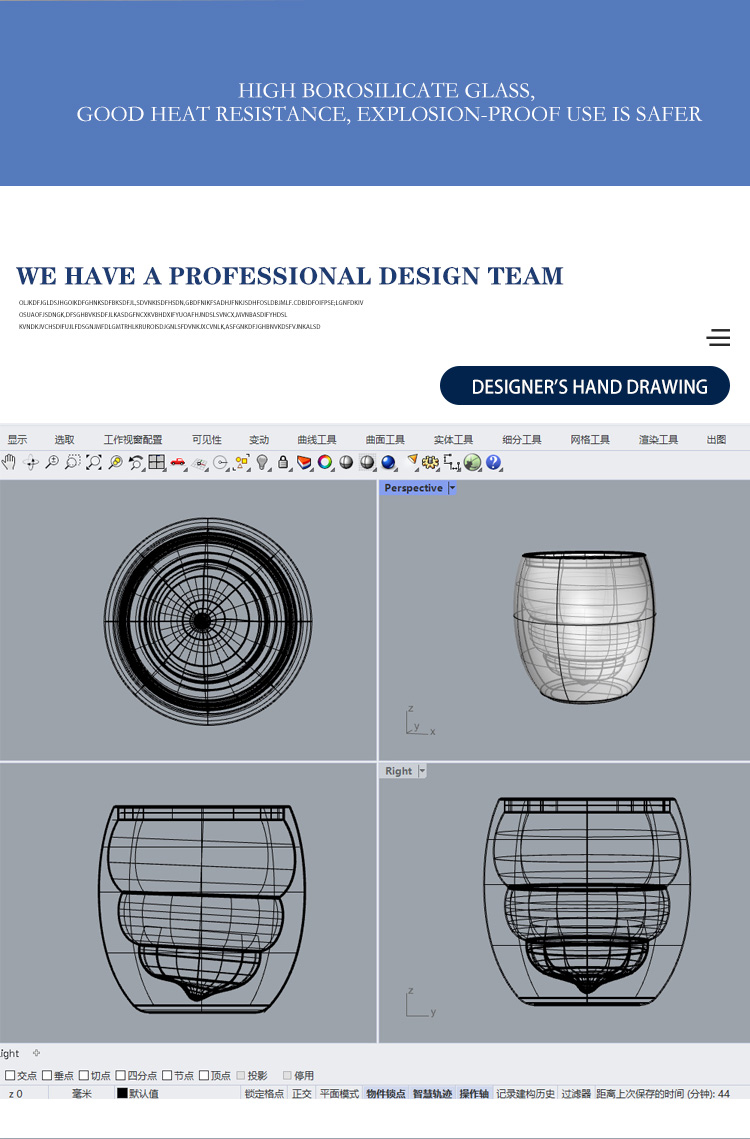The height and width of the screenshot is (1139, 750).
Task: Select the shaded viewport sphere icon
Action: 346,462
